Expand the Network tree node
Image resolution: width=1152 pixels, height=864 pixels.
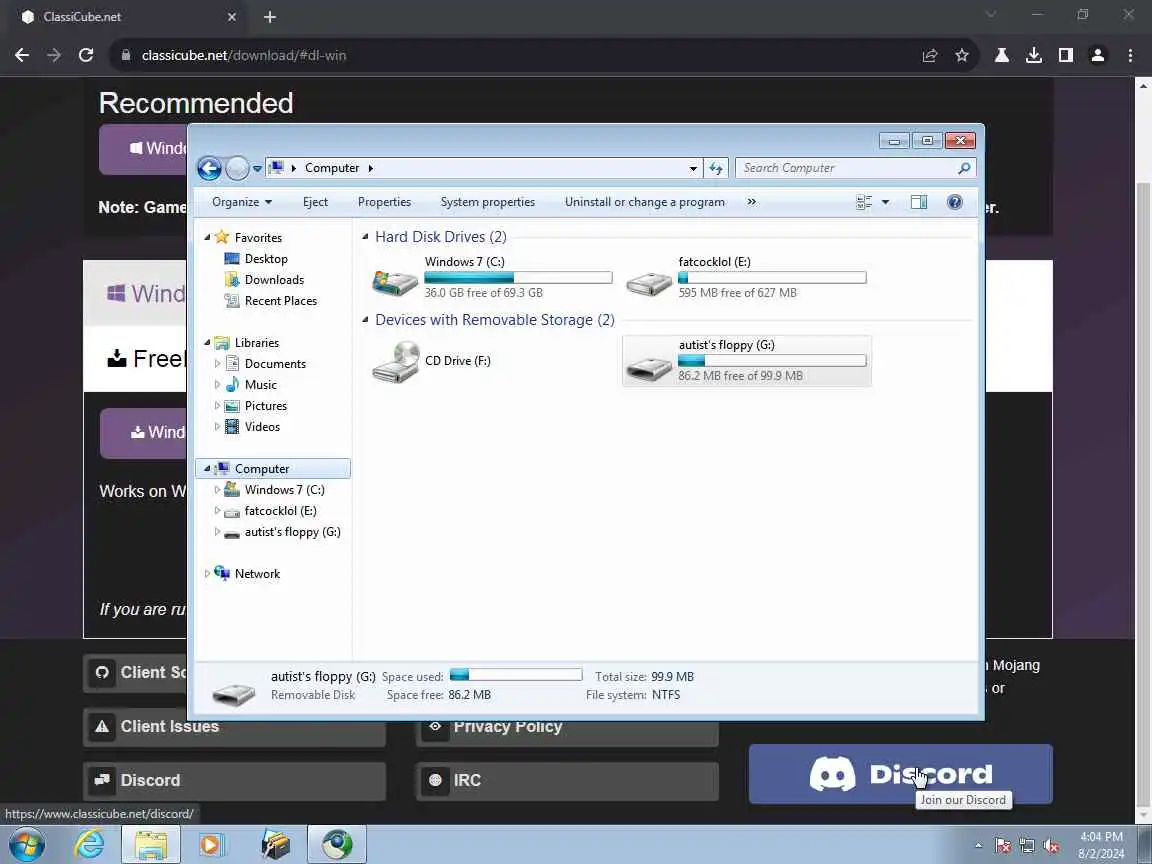coord(207,574)
